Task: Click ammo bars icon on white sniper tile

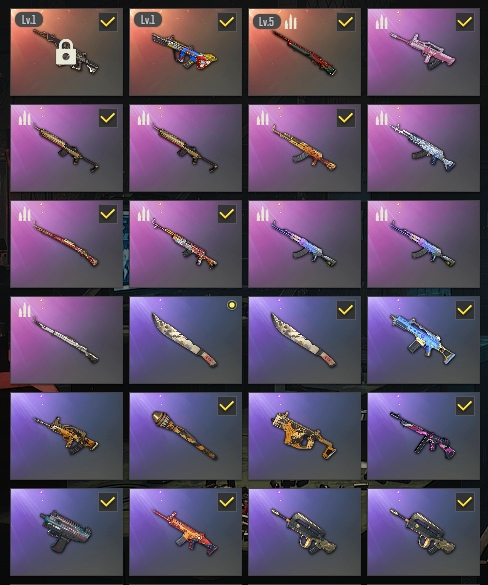Action: pyautogui.click(x=25, y=310)
